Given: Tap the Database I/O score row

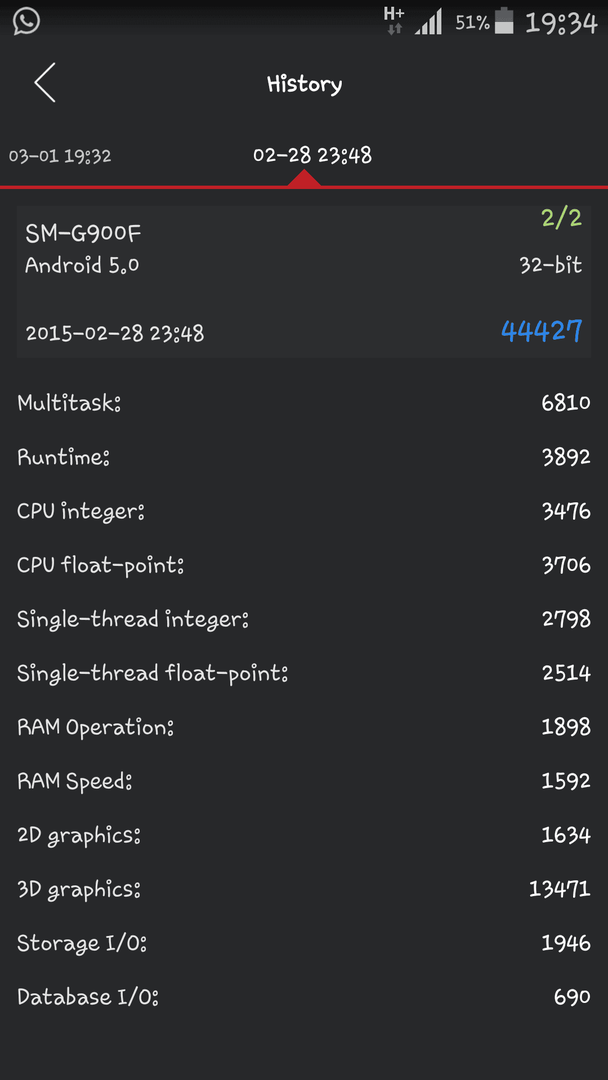Looking at the screenshot, I should [304, 998].
